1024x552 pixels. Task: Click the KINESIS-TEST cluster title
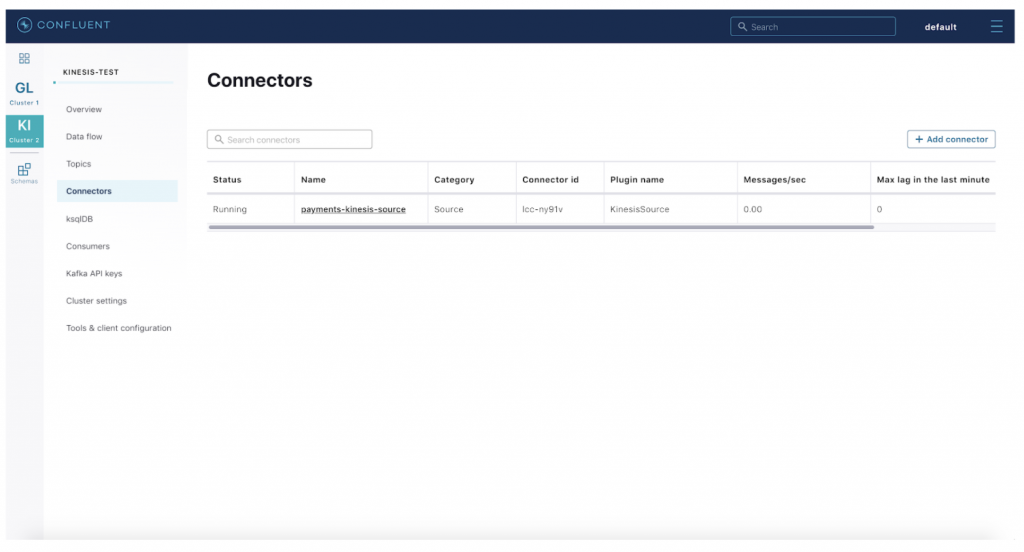click(x=91, y=72)
